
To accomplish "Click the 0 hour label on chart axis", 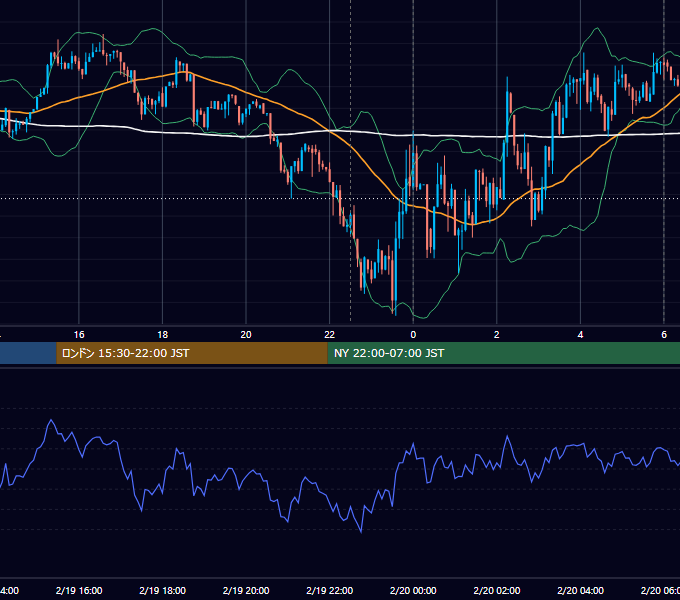I will point(413,335).
